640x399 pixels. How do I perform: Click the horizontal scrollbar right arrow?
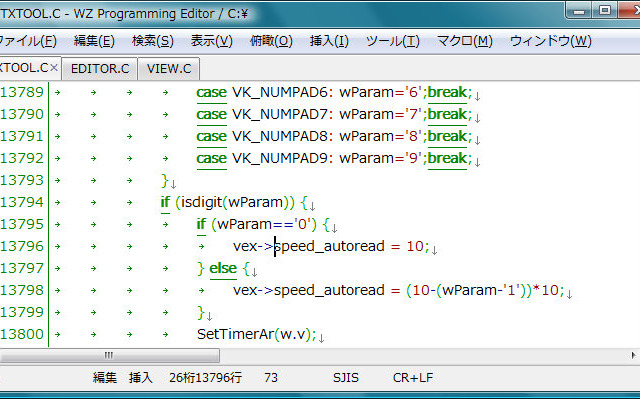[633, 355]
